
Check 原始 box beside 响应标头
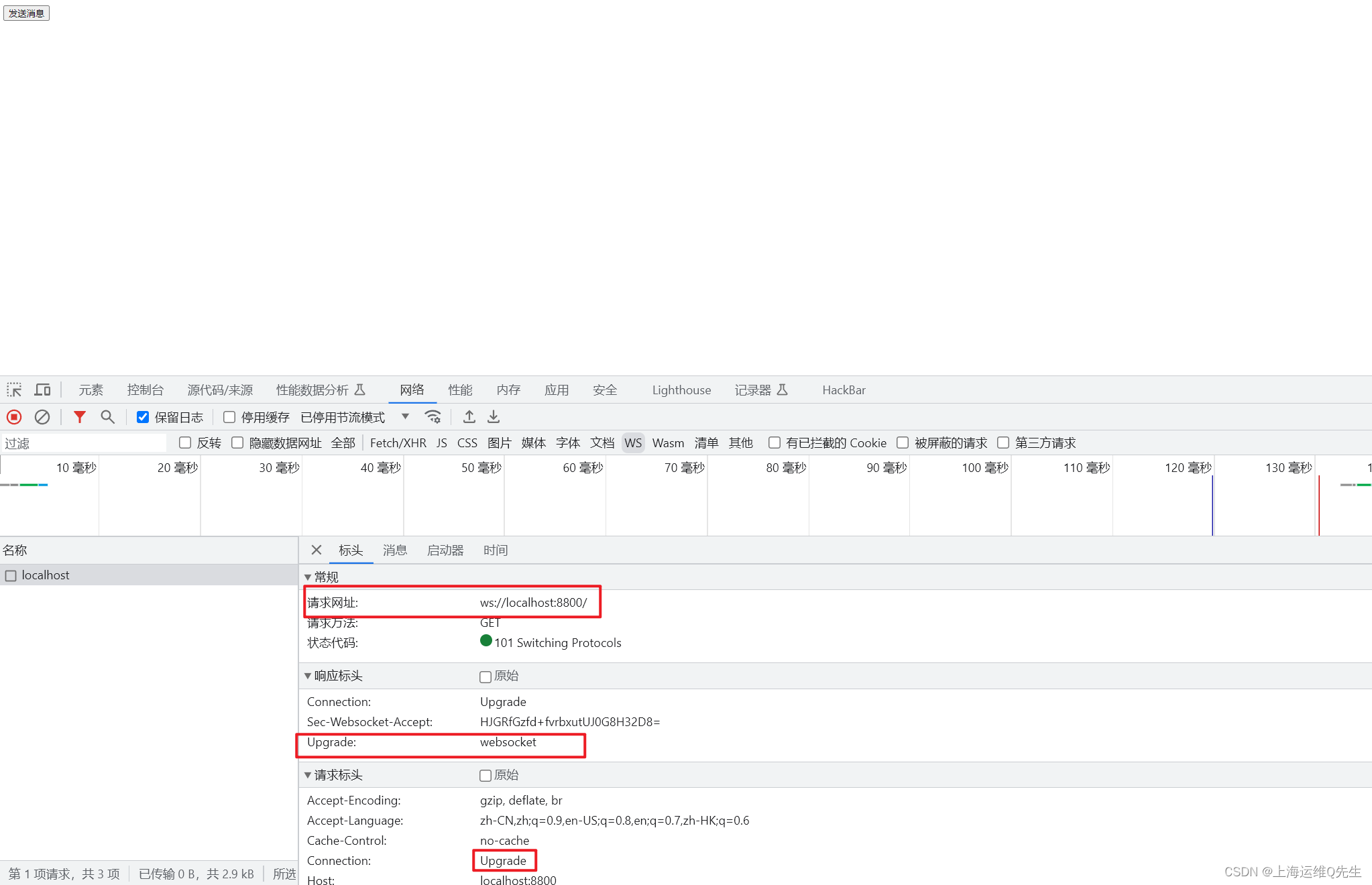(x=485, y=676)
